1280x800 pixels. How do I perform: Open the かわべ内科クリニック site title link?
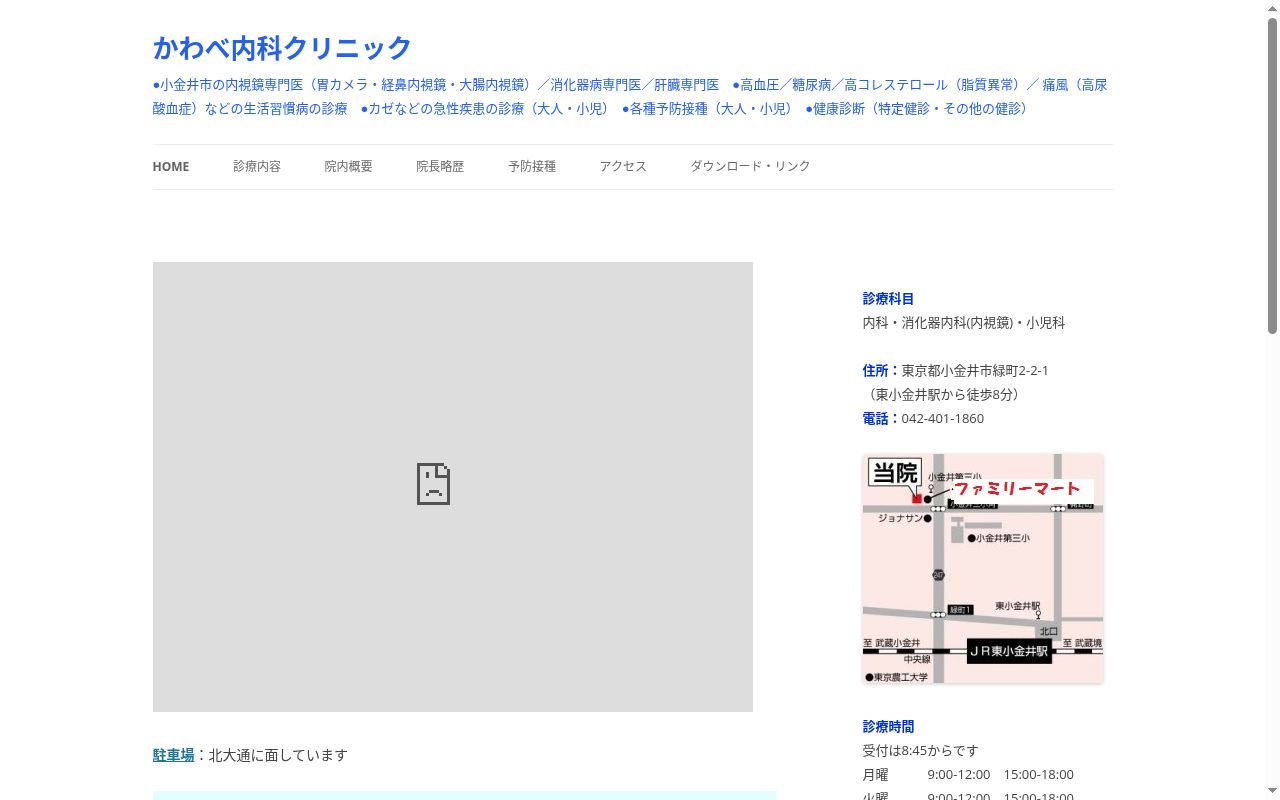[282, 48]
